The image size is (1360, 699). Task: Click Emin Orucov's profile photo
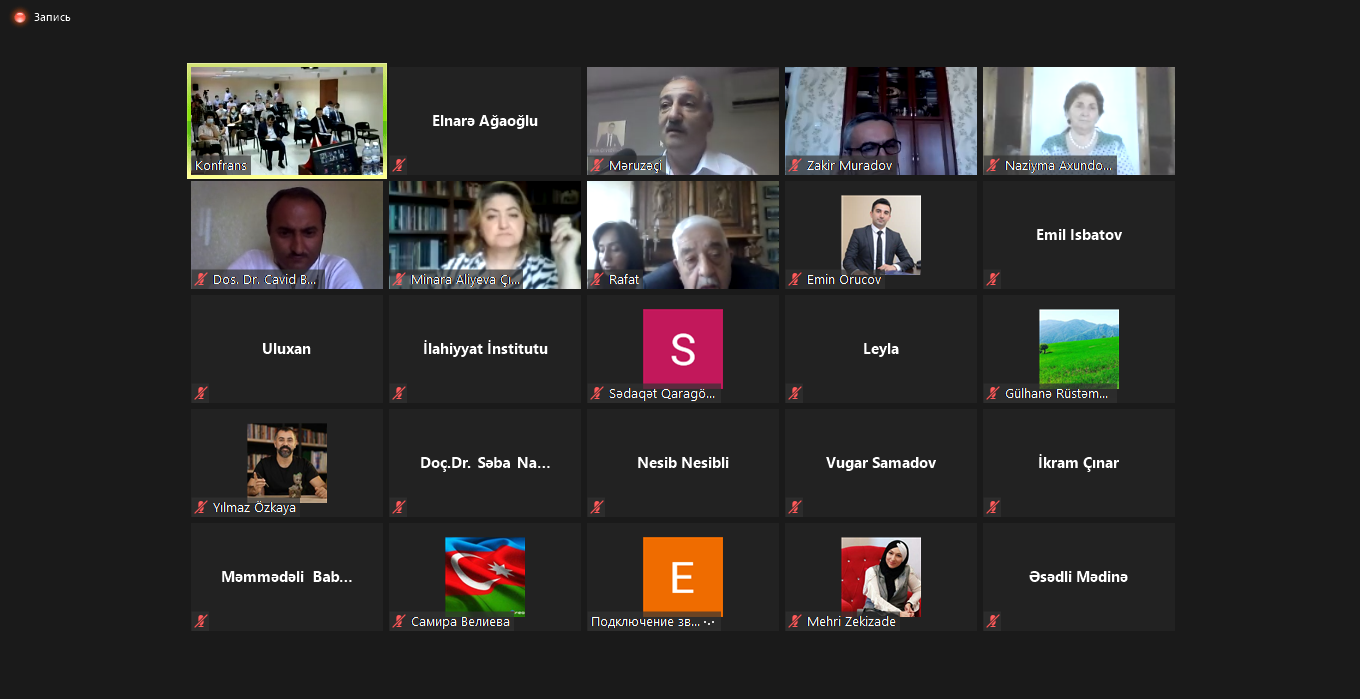coord(880,234)
